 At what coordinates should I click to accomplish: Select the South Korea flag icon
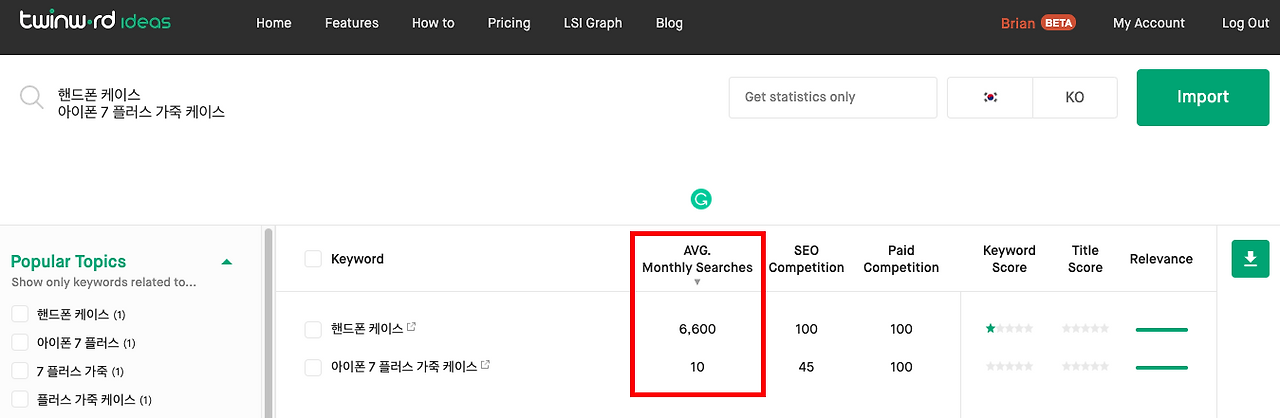click(990, 97)
